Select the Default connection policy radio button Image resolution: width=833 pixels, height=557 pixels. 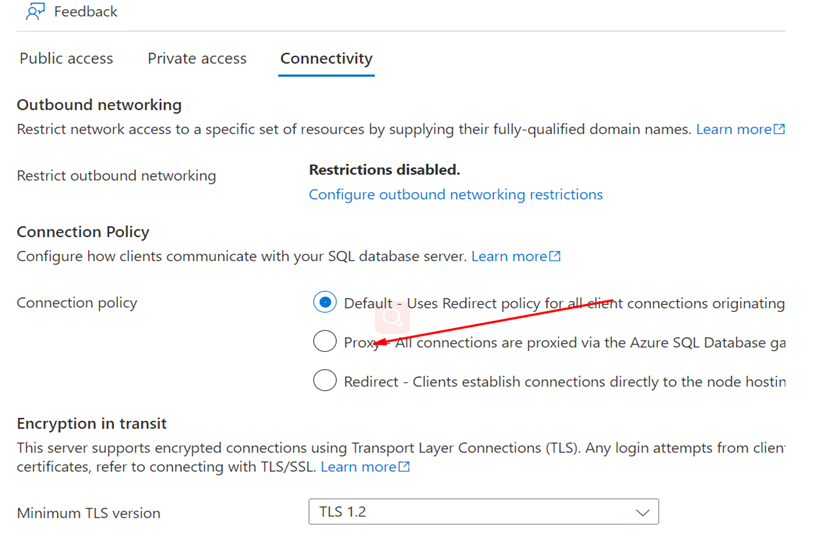tap(325, 302)
